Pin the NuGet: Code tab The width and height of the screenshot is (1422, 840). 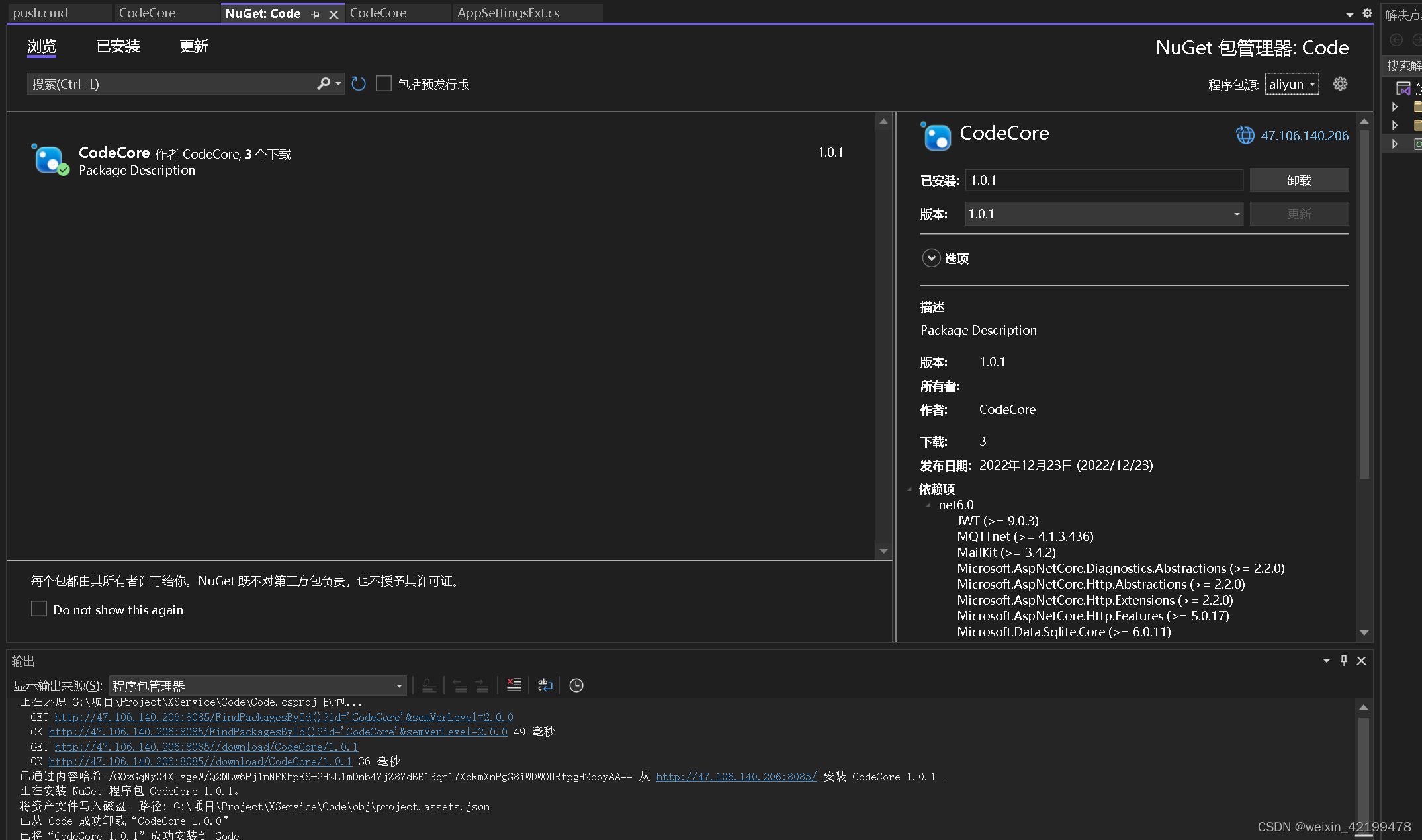[x=316, y=14]
